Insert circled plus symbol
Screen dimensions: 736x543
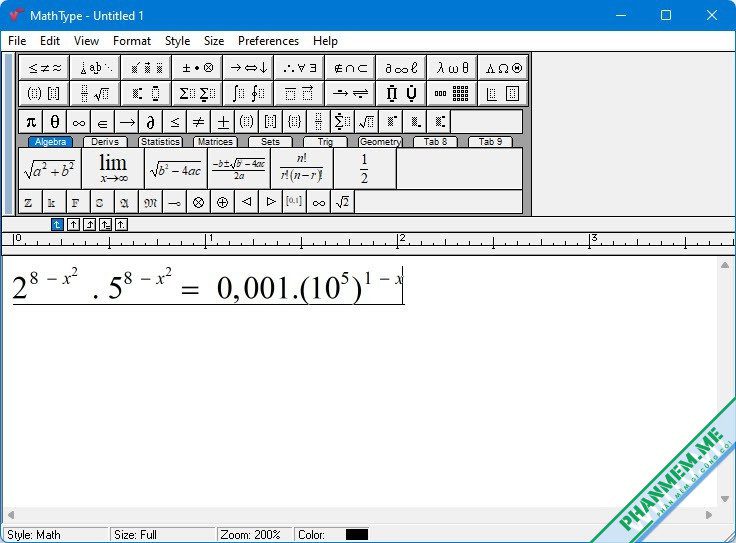222,202
